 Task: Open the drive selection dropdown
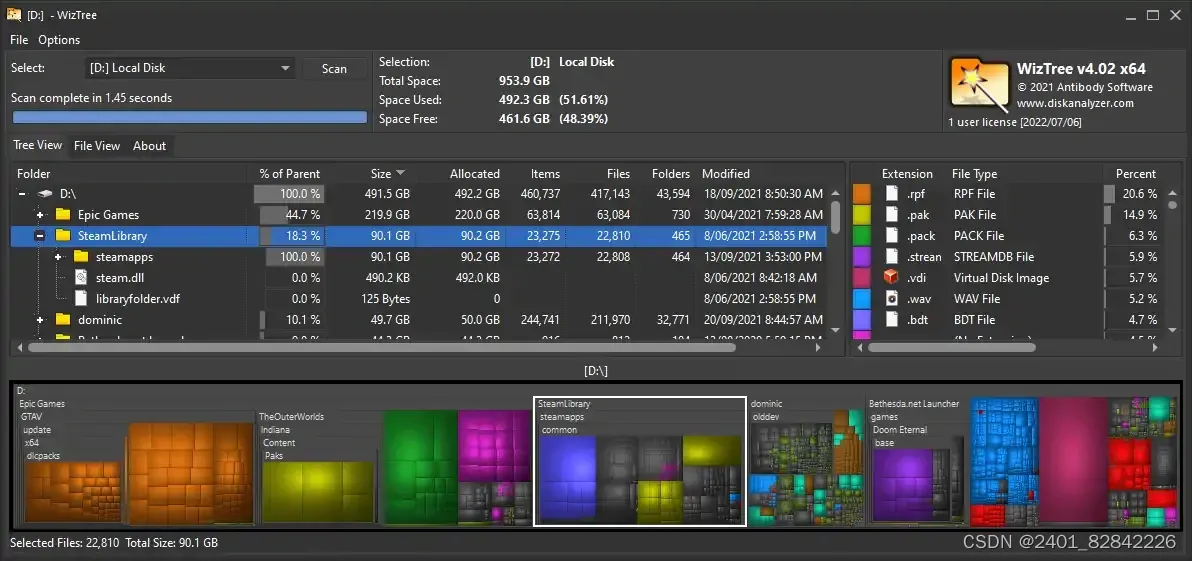click(189, 68)
